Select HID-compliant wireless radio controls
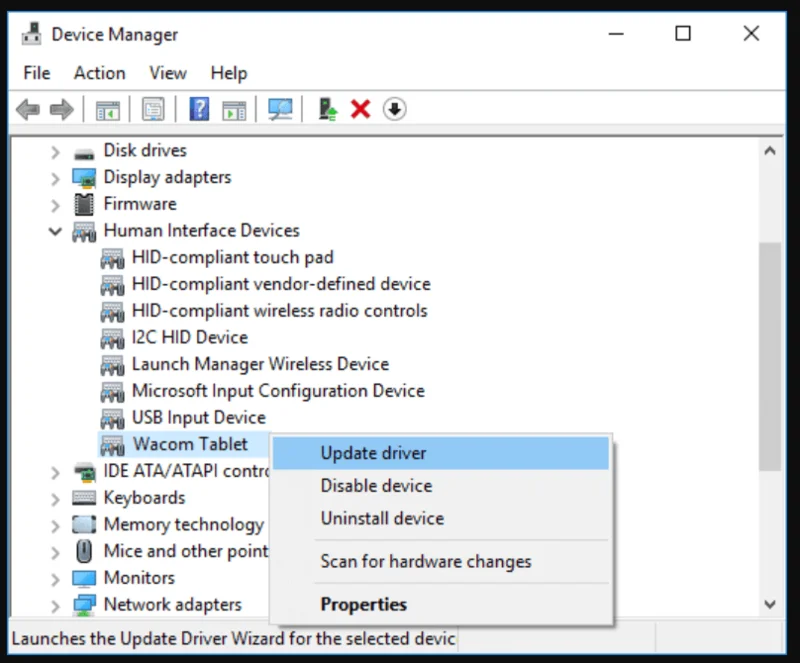This screenshot has width=800, height=663. coord(280,310)
